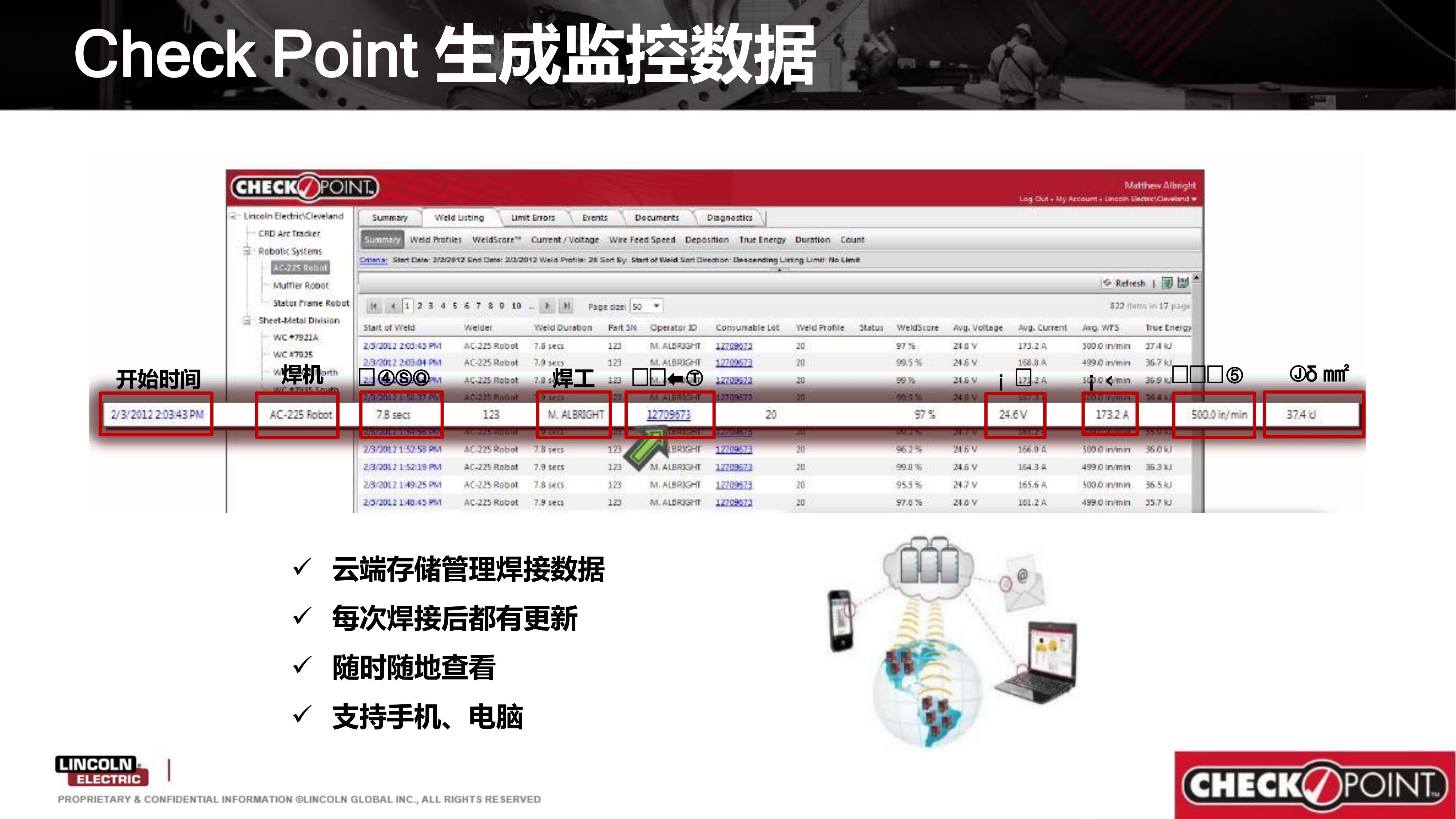Click scrollbar up arrow of the listing
Viewport: 1456px width, 819px height.
1197,278
